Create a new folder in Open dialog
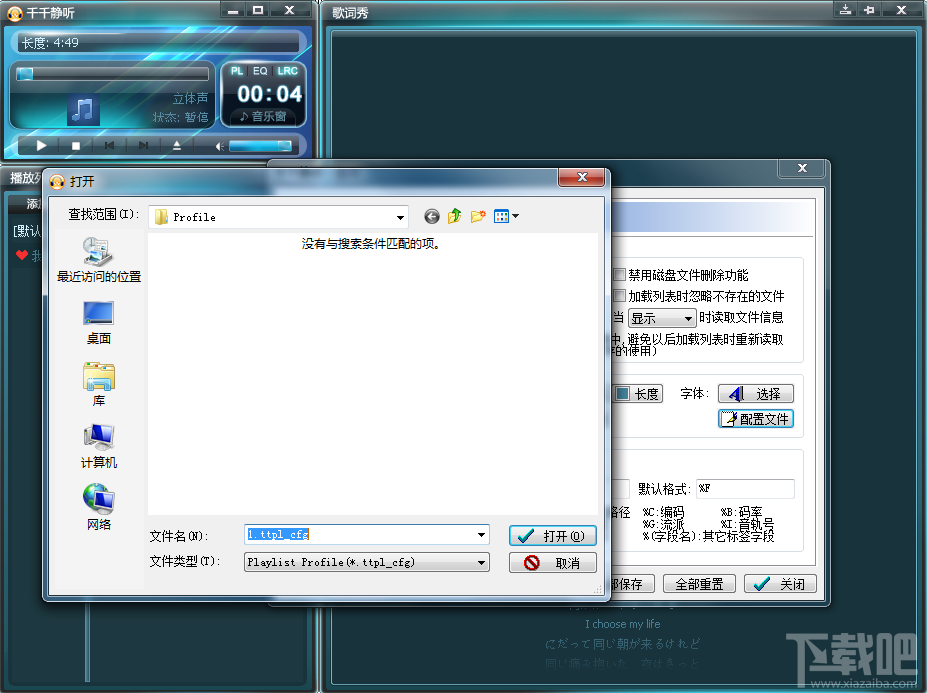Image resolution: width=927 pixels, height=693 pixels. coord(478,216)
